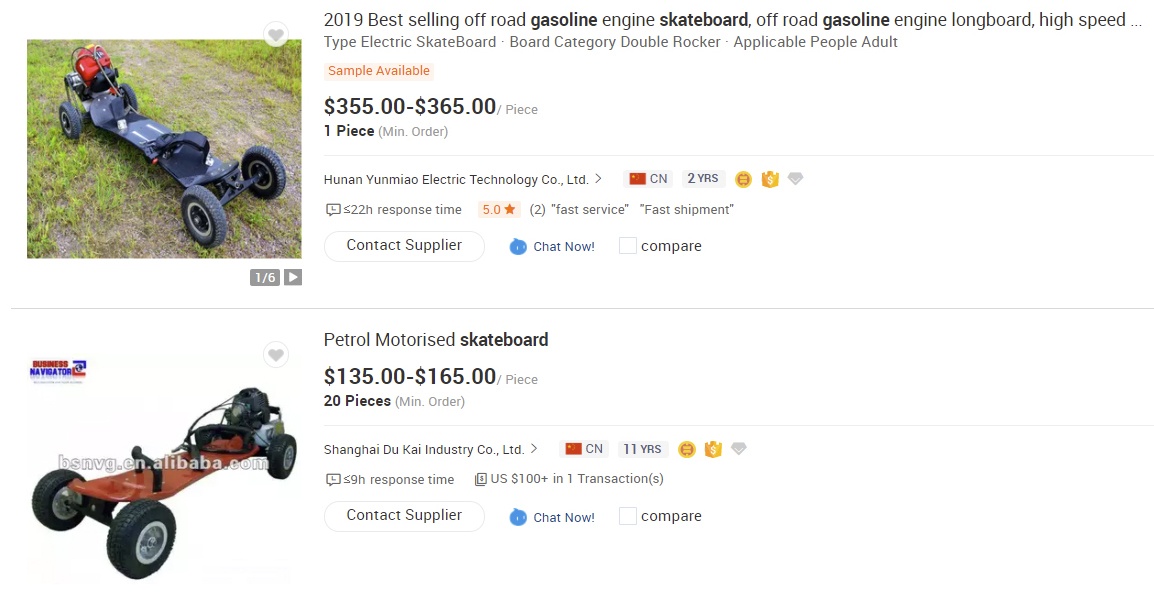The width and height of the screenshot is (1154, 611).
Task: Click the trade assurance badge for Shanghai Du Kai
Action: click(713, 449)
